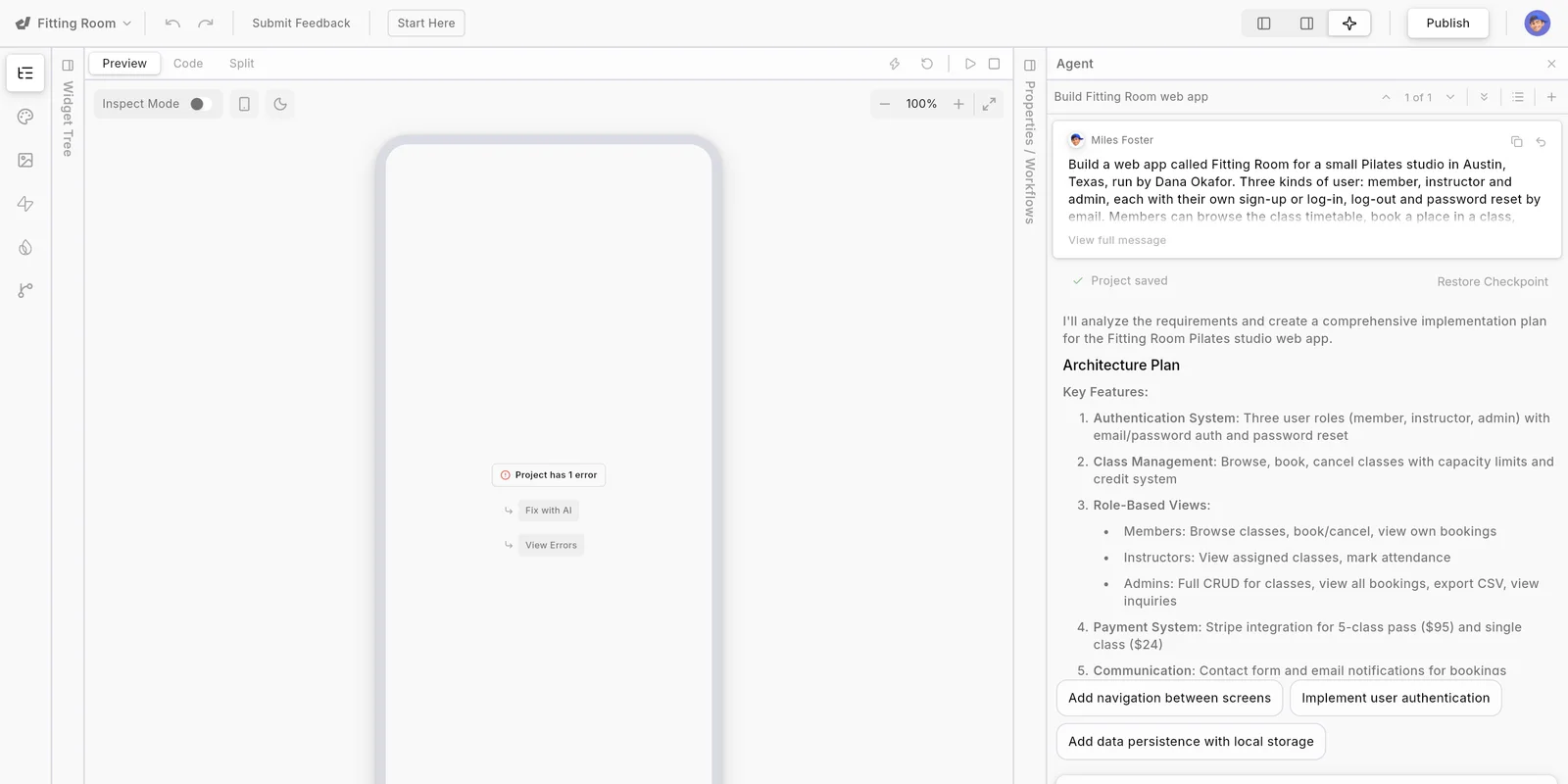The image size is (1568, 784).
Task: Go to next thread with down chevron
Action: click(1450, 97)
